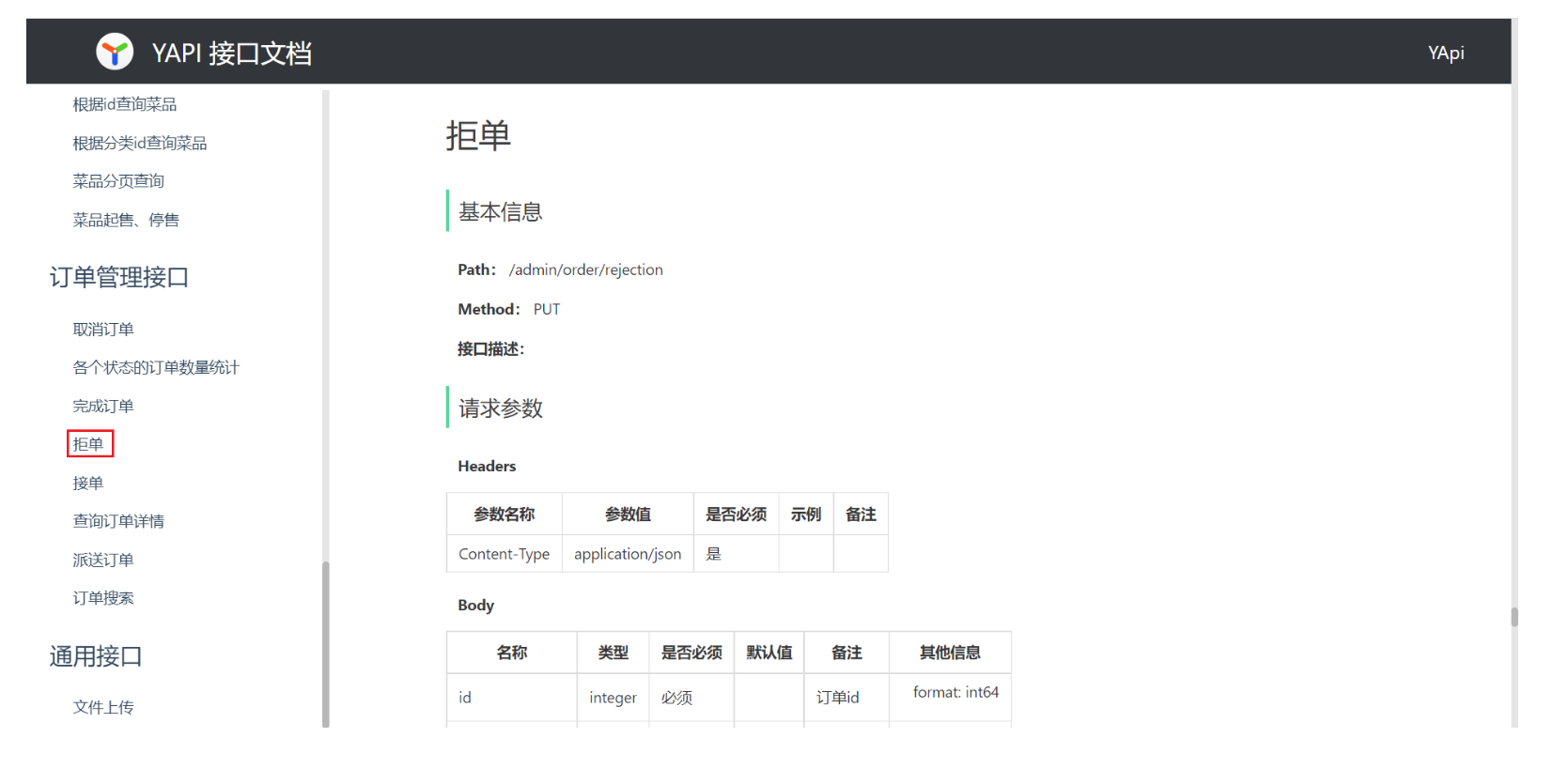This screenshot has width=1568, height=769.
Task: Click the integer type cell
Action: coord(613,698)
